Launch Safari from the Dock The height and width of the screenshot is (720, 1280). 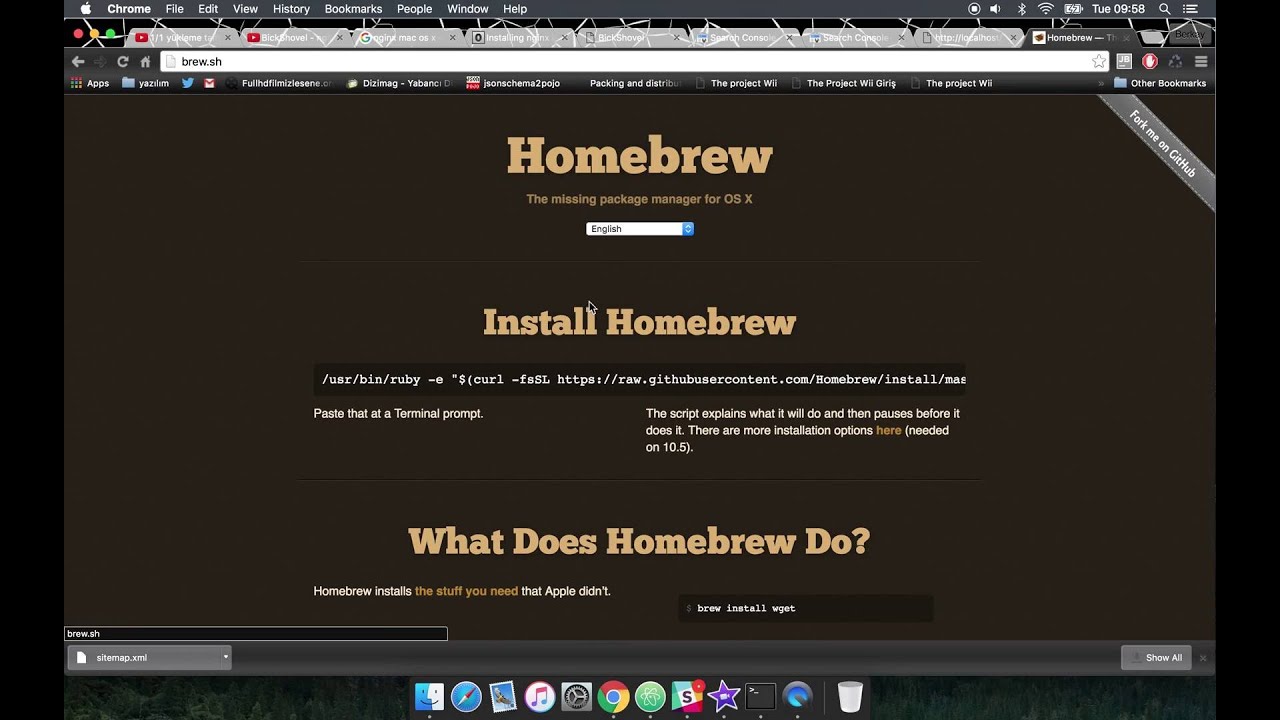pos(466,696)
